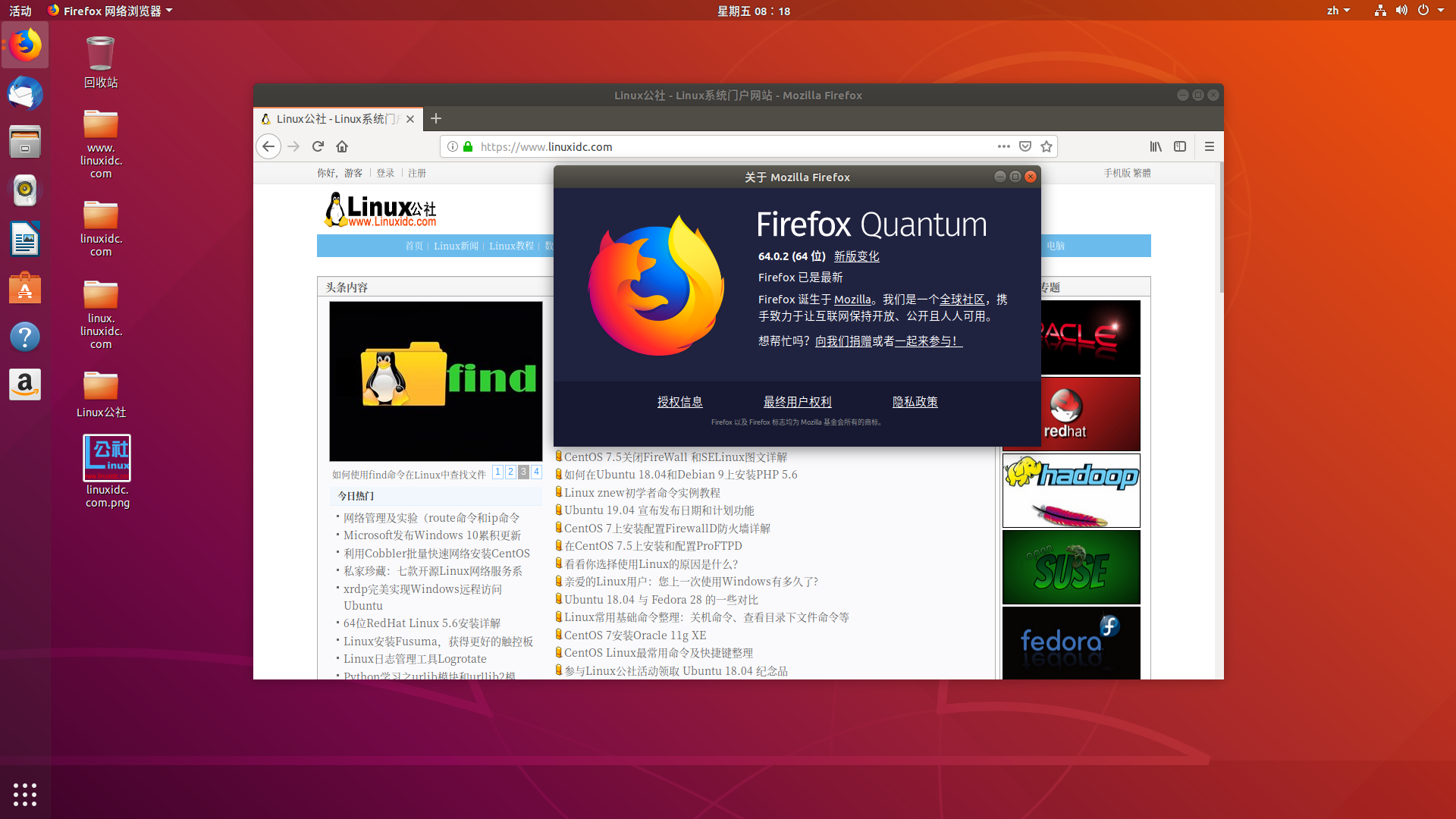Open the 回收站 trash desktop icon
Screen dimensions: 1456x819
(x=101, y=62)
